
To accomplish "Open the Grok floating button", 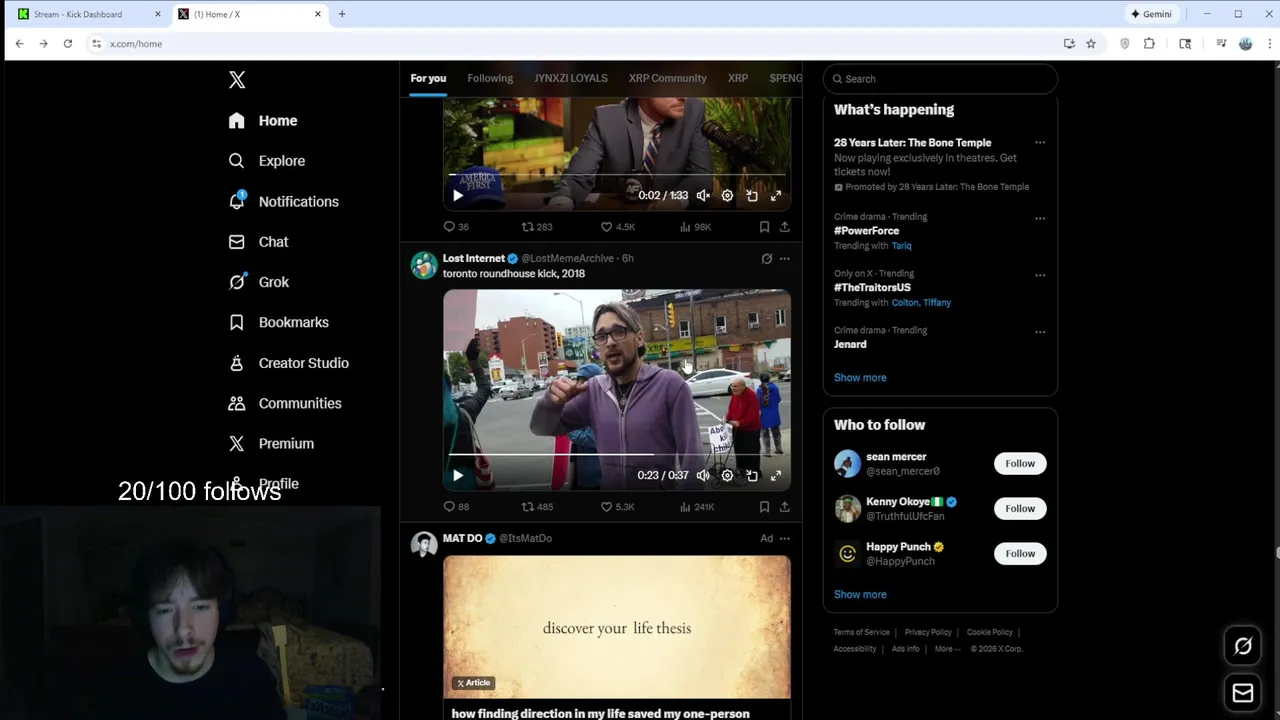I will (x=1243, y=647).
